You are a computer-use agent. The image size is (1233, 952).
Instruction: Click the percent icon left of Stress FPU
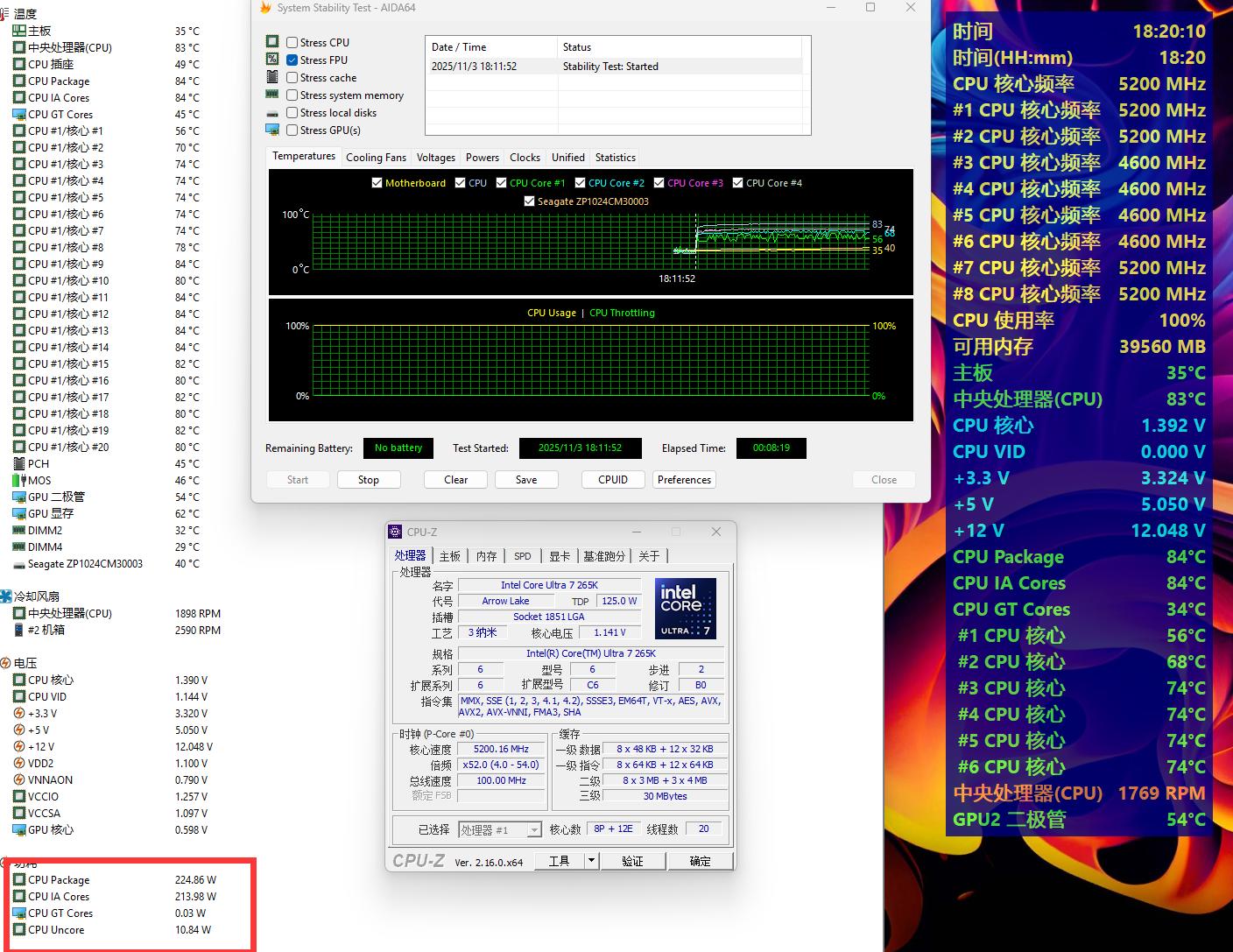(272, 60)
